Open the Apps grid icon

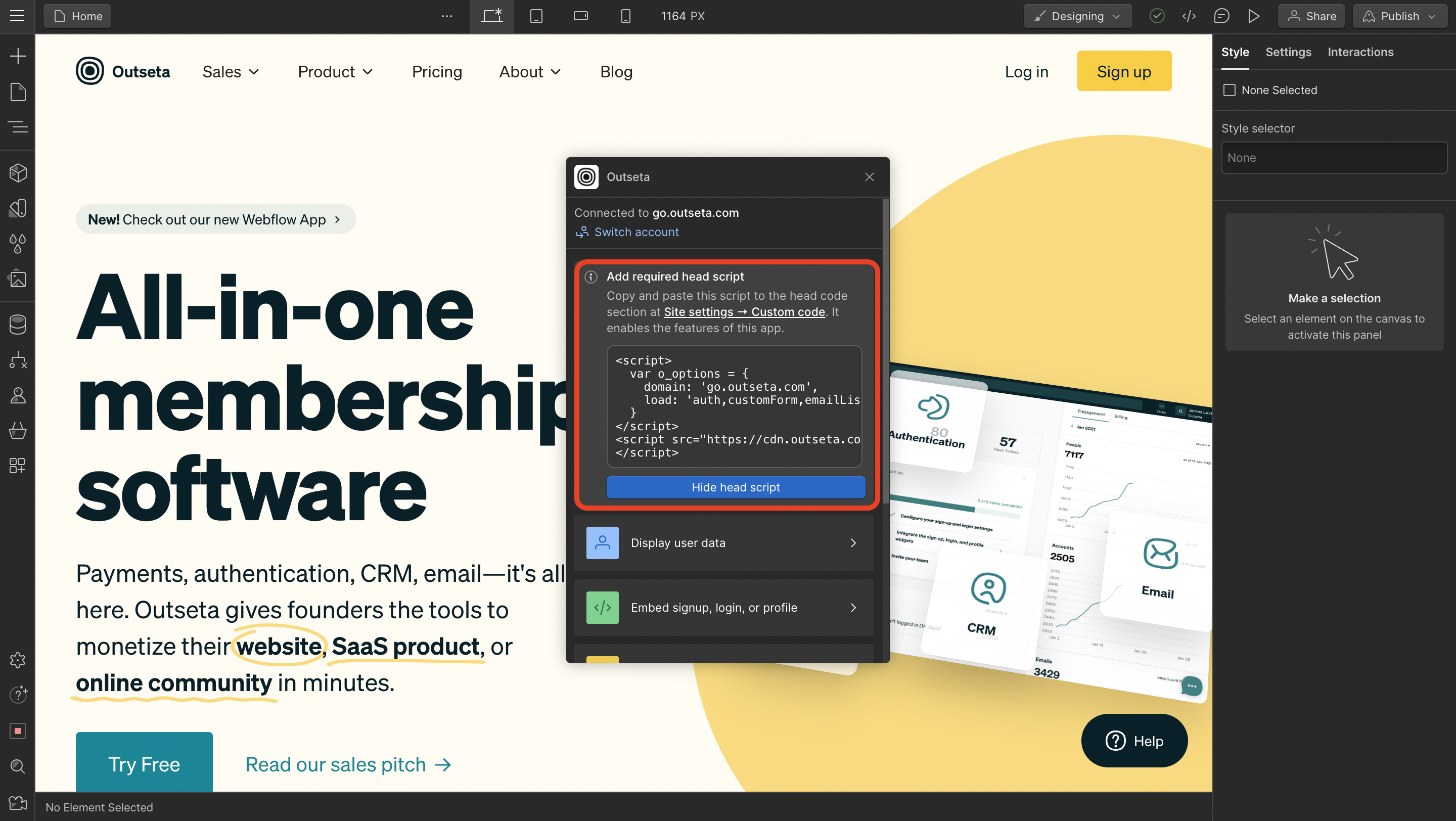click(18, 466)
